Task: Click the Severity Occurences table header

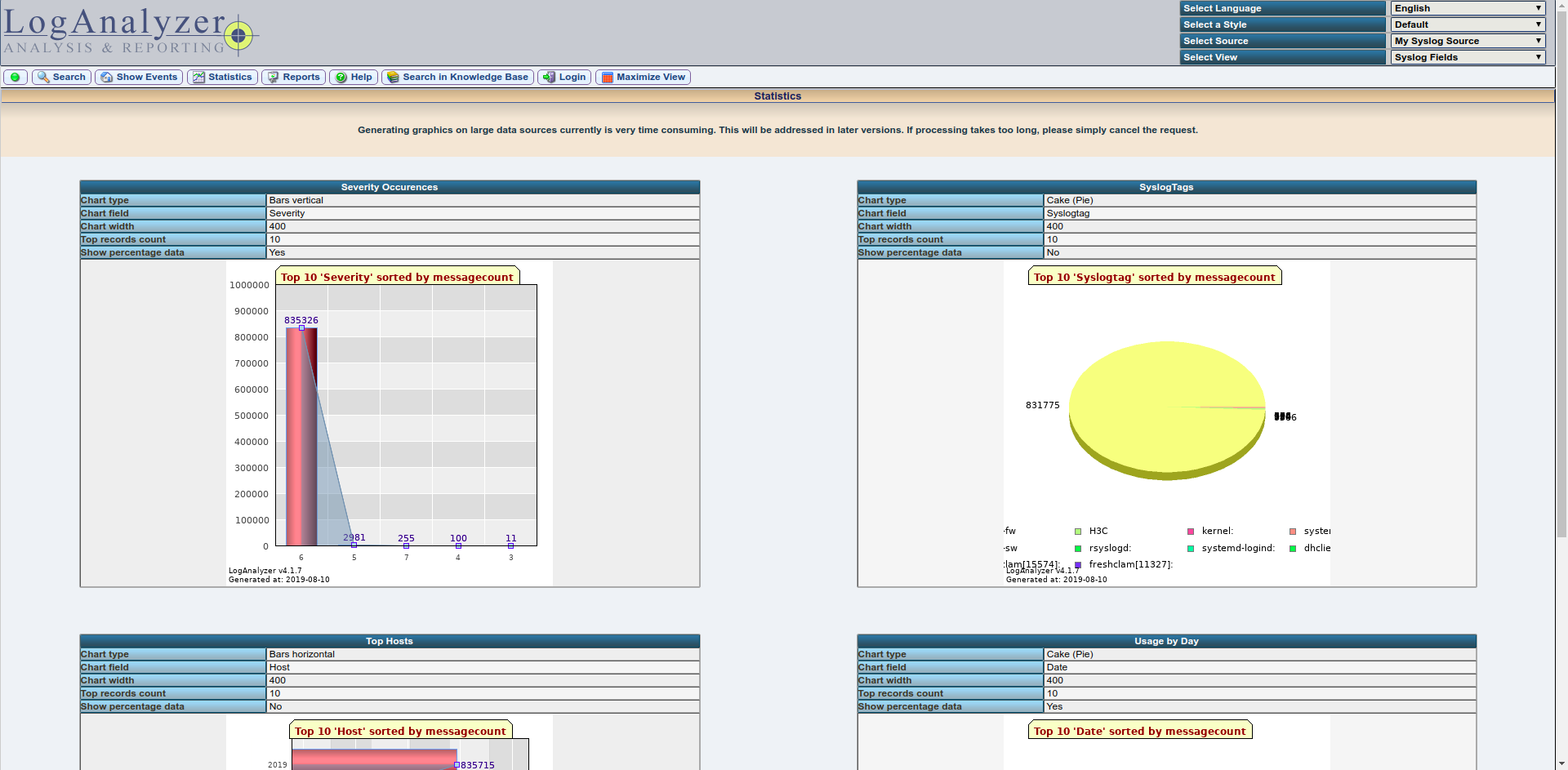Action: click(390, 187)
